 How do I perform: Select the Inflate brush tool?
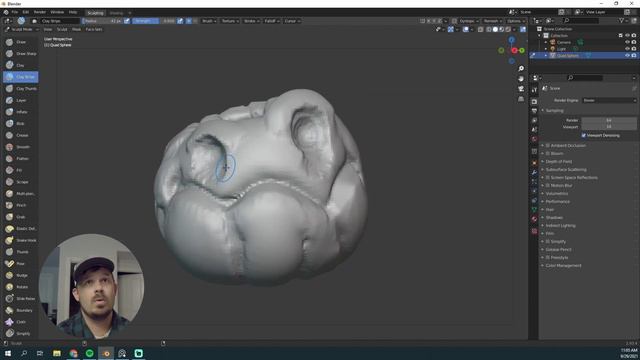tap(20, 112)
